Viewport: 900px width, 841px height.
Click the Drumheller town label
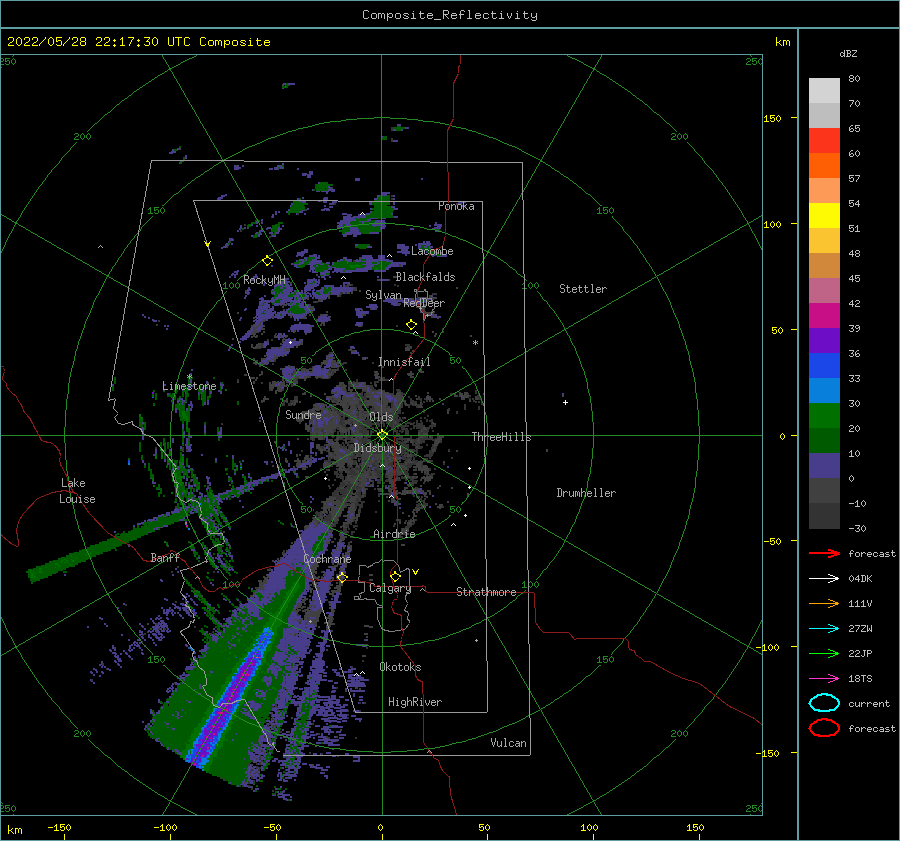(586, 493)
